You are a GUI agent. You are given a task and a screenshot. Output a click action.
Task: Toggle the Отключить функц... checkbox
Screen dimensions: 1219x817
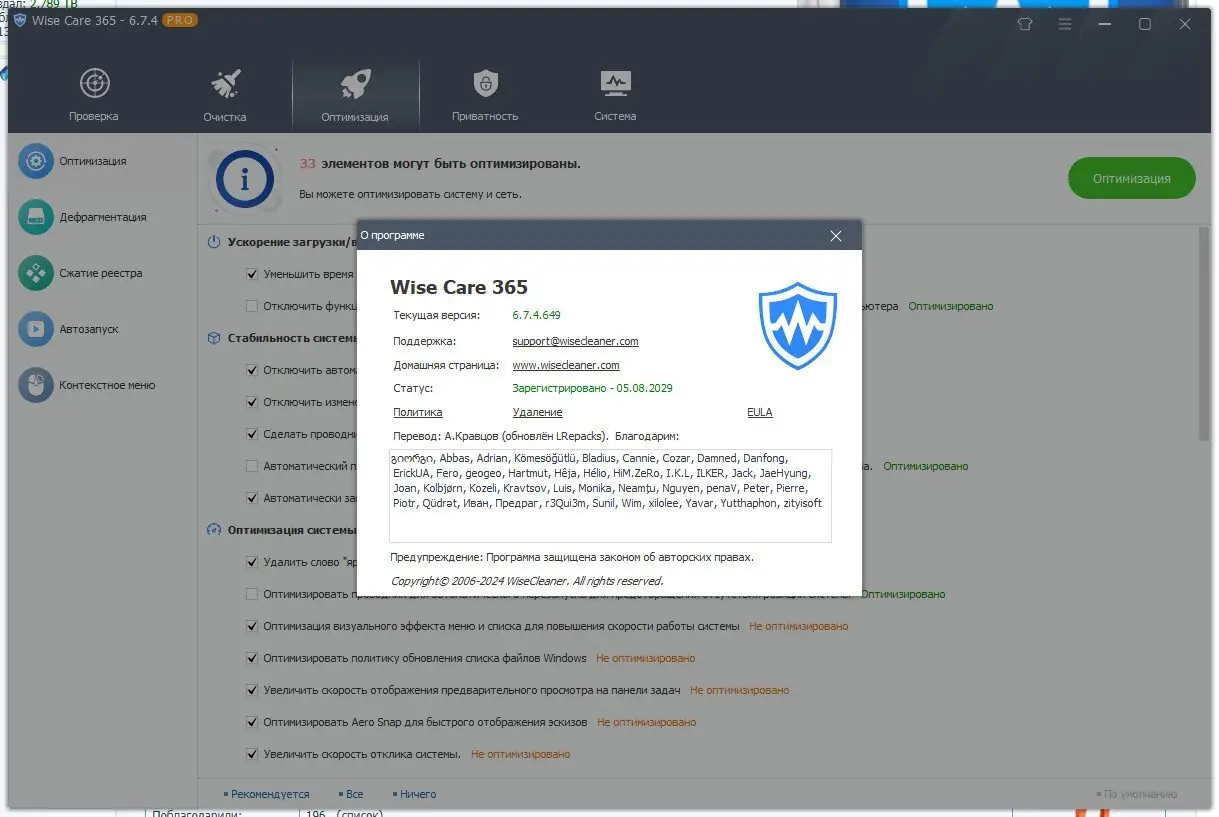(252, 306)
